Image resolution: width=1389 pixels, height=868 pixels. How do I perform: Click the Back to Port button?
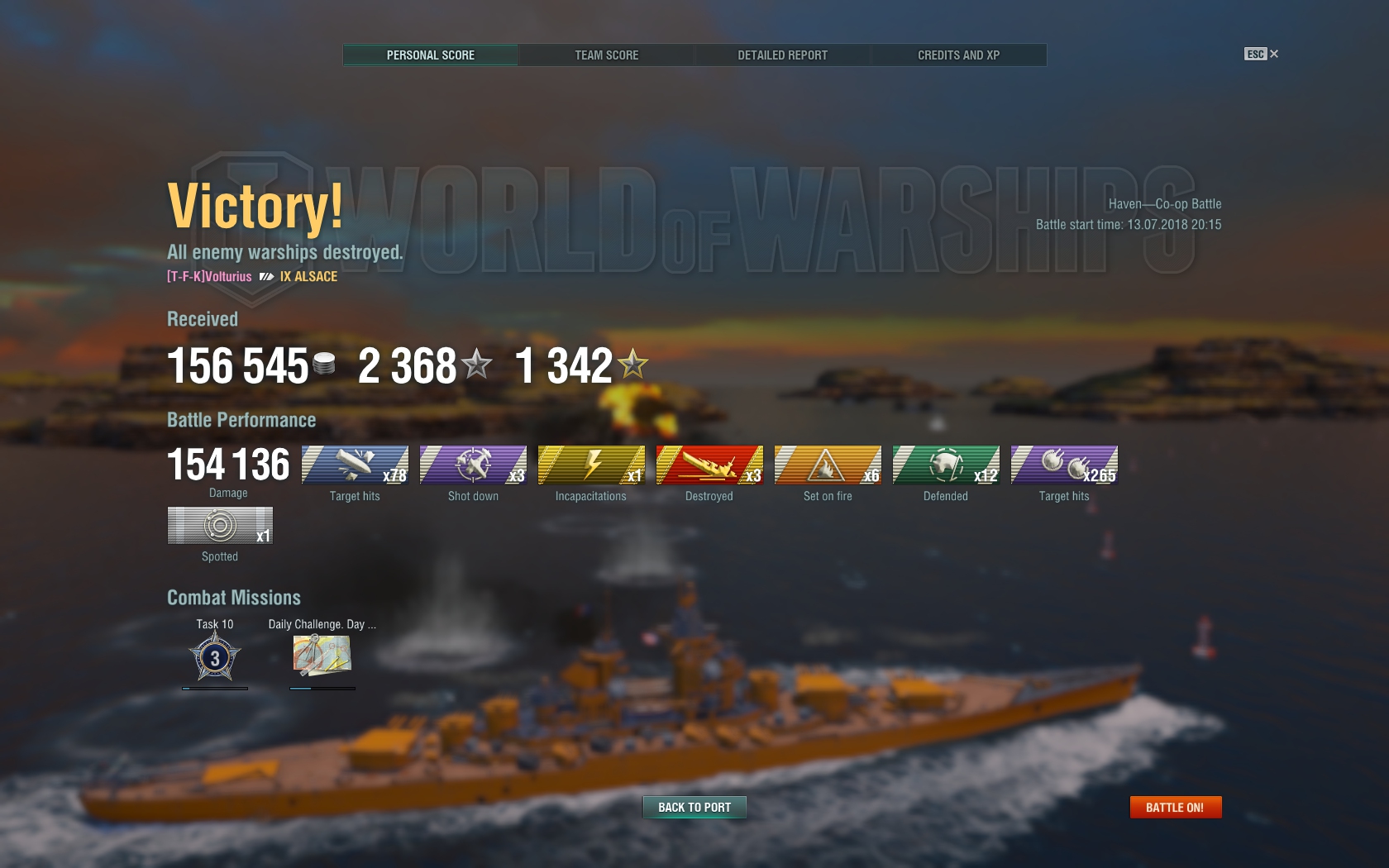coord(694,808)
